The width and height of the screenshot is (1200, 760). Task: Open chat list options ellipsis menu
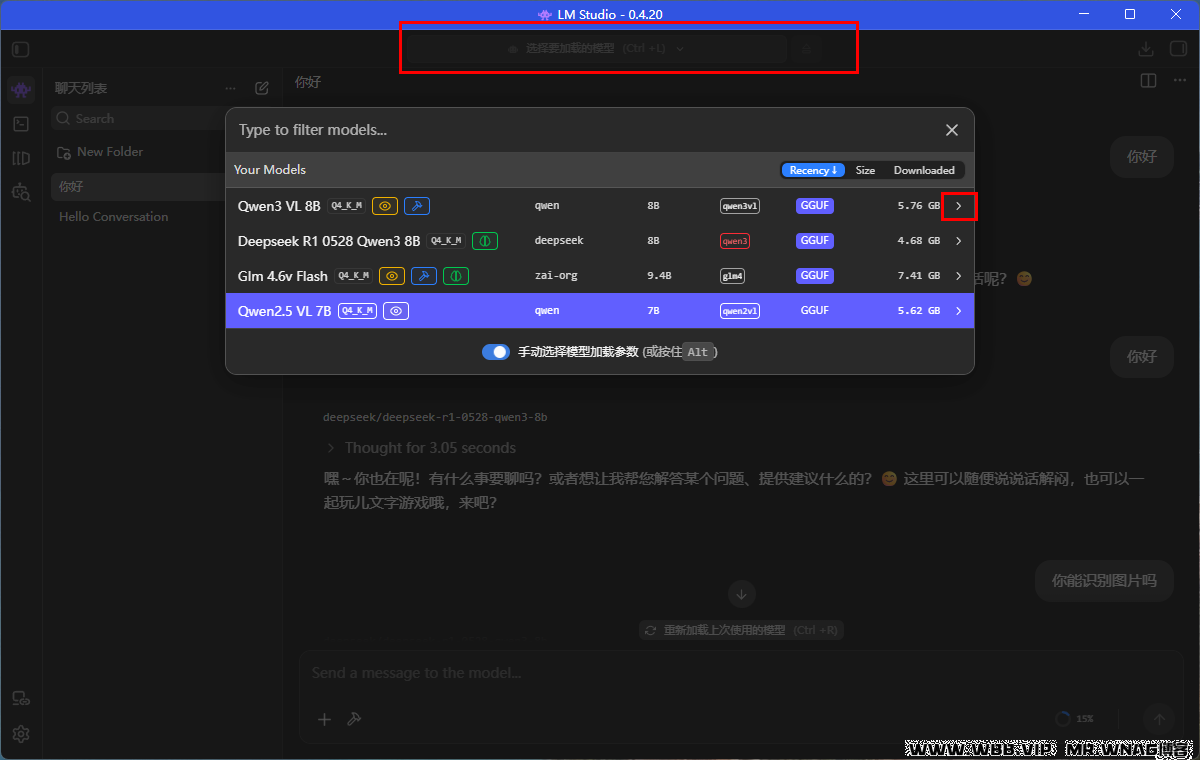click(231, 88)
